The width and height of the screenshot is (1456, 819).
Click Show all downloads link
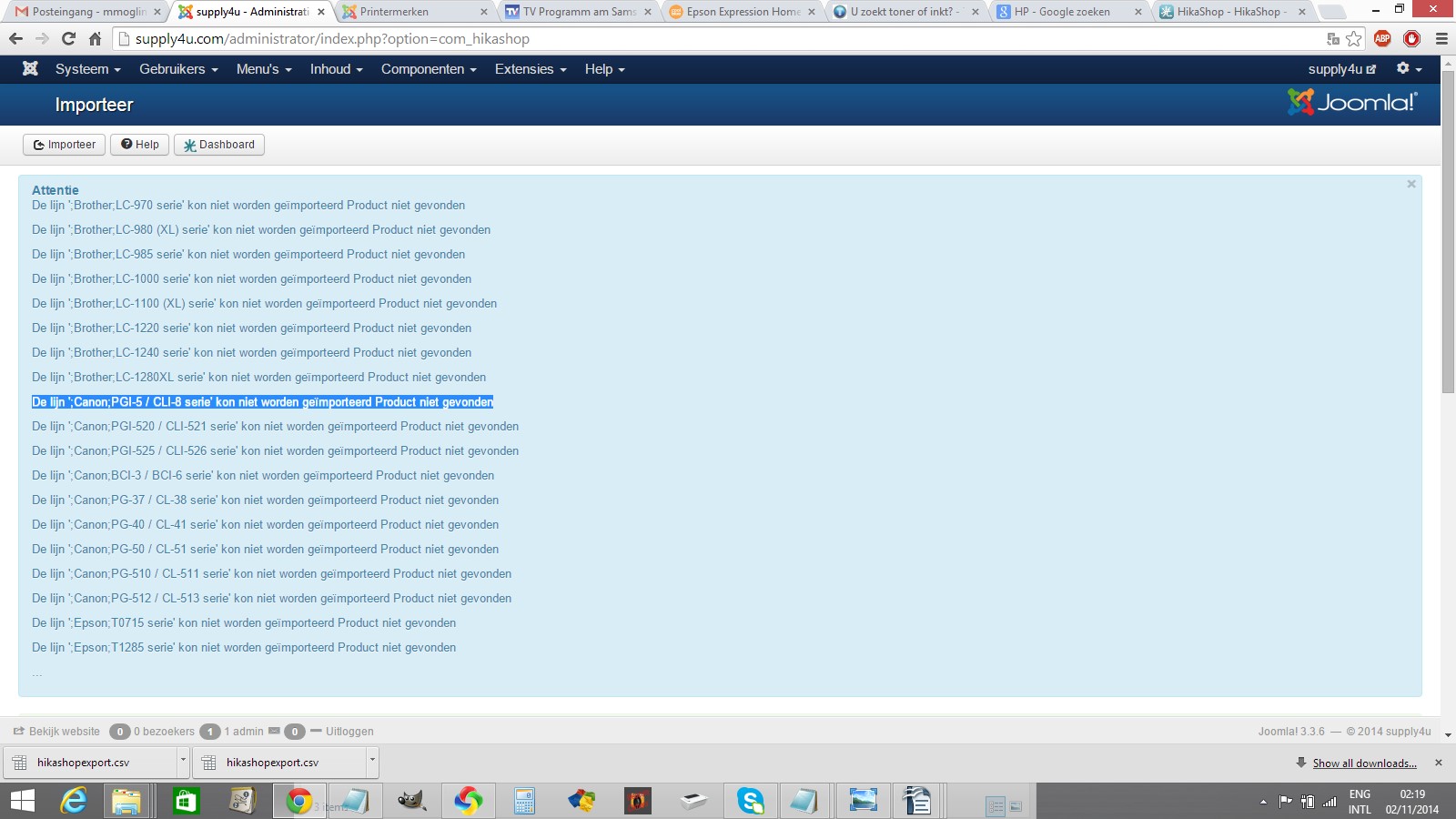coord(1364,763)
